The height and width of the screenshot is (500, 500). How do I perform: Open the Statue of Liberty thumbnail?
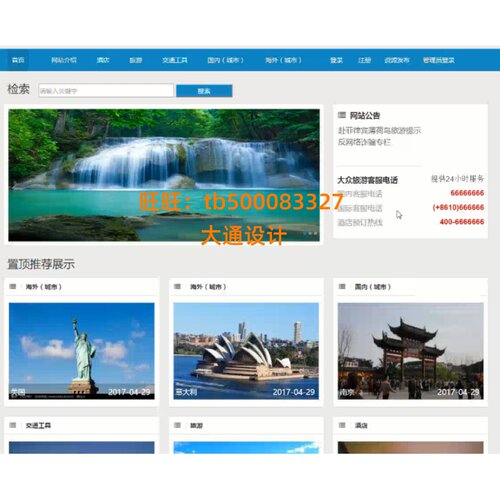tap(82, 351)
